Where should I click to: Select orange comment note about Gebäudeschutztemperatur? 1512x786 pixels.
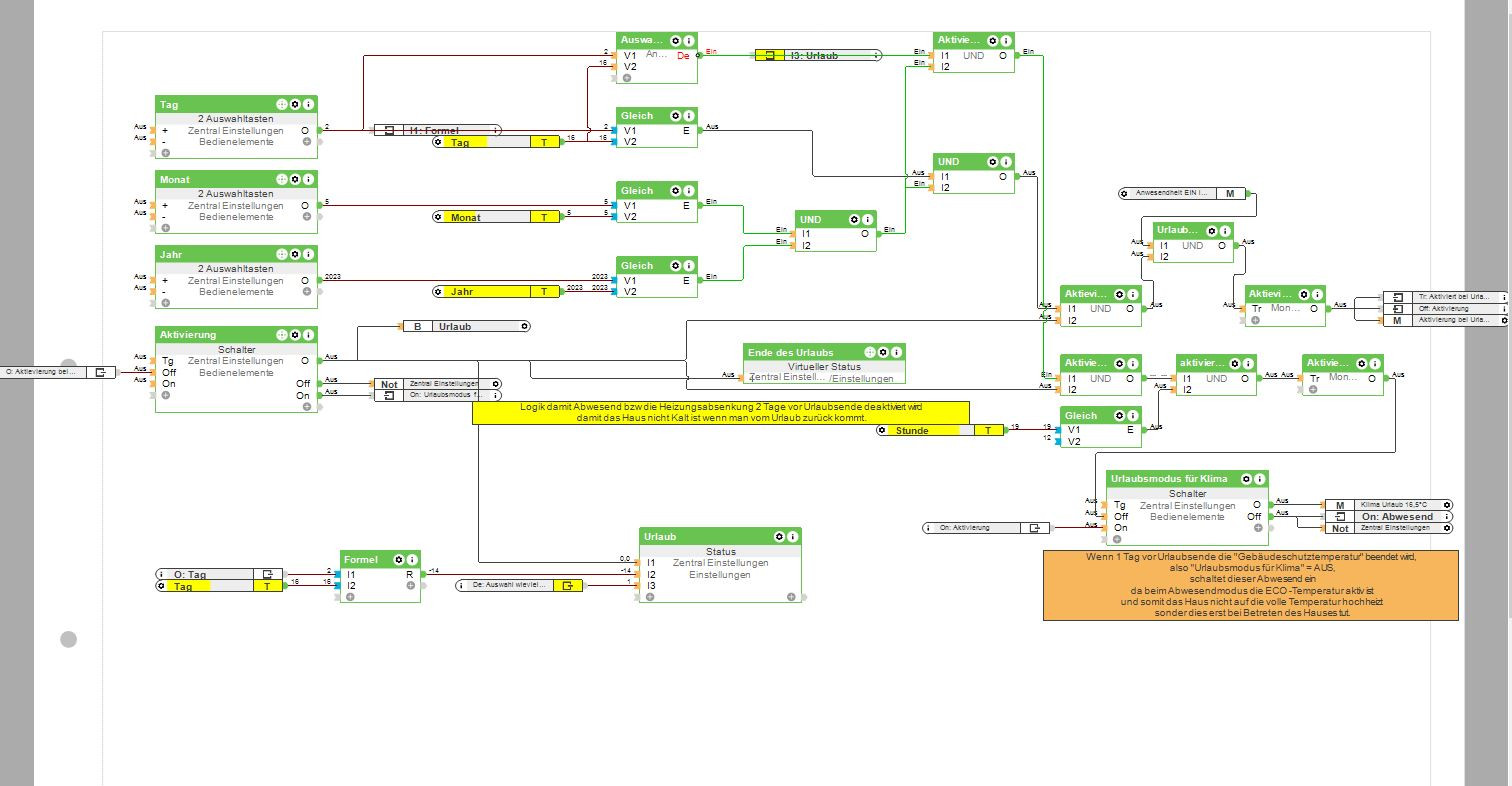point(1250,585)
